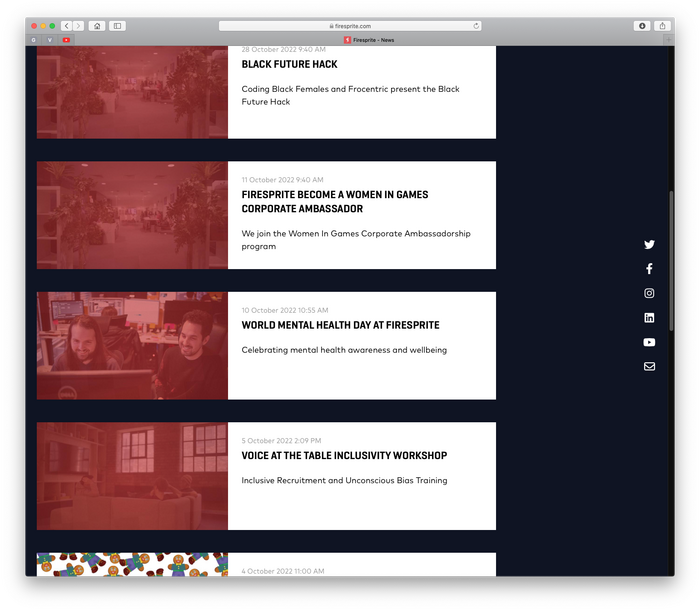Image resolution: width=700 pixels, height=610 pixels.
Task: Reload page via address bar refresh icon
Action: coord(476,26)
